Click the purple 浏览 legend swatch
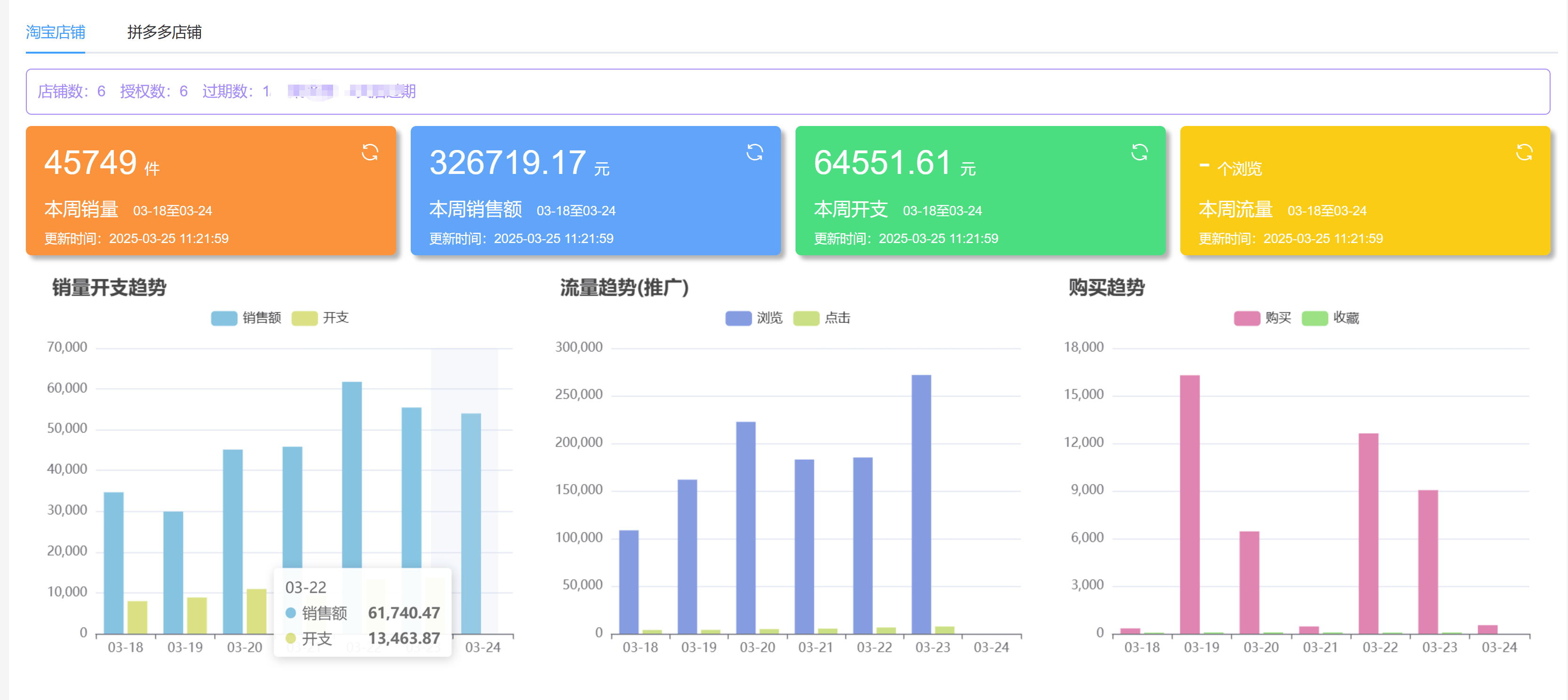 coord(738,319)
